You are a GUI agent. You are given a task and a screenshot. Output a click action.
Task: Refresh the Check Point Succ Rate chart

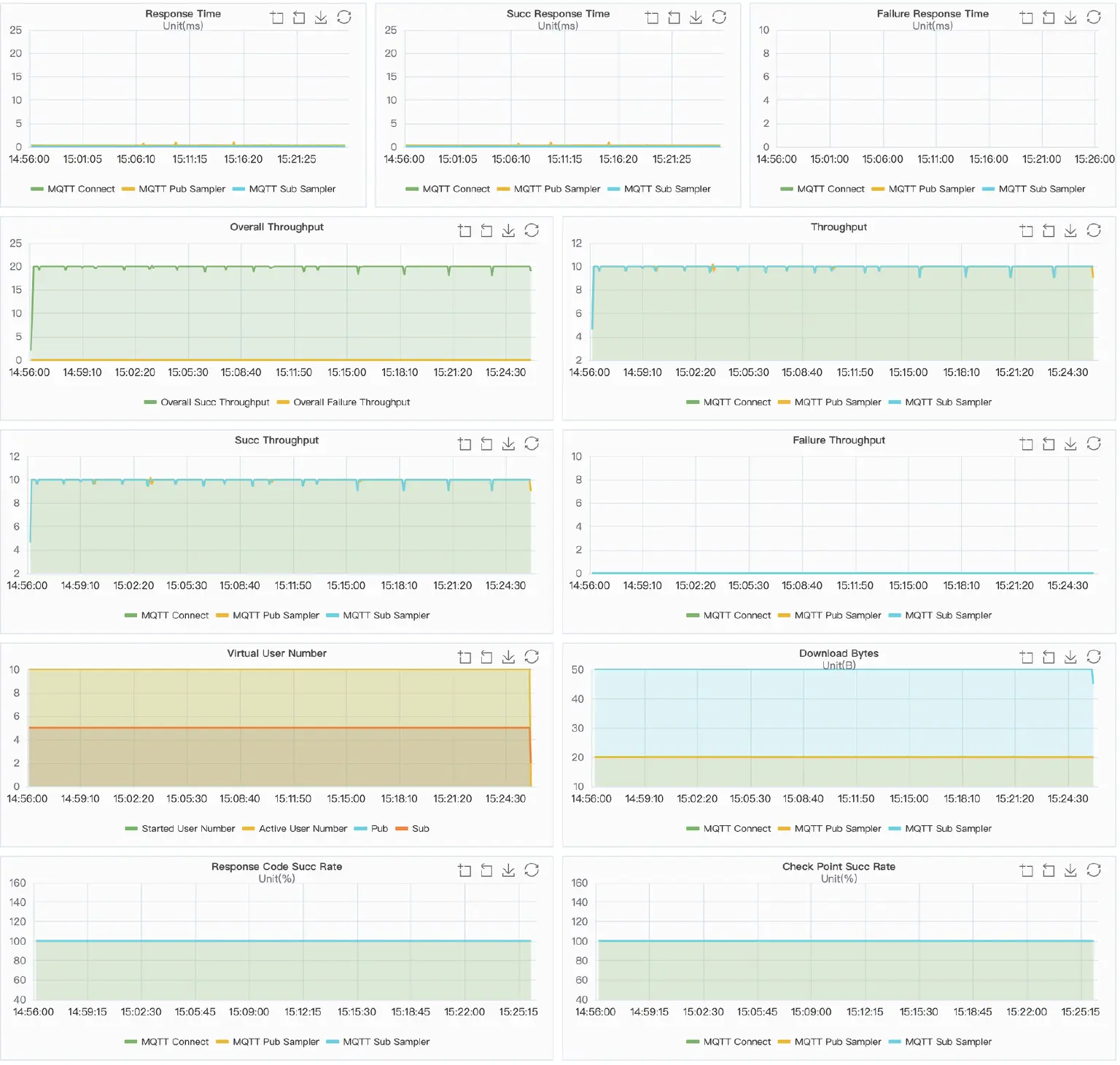(x=1094, y=870)
